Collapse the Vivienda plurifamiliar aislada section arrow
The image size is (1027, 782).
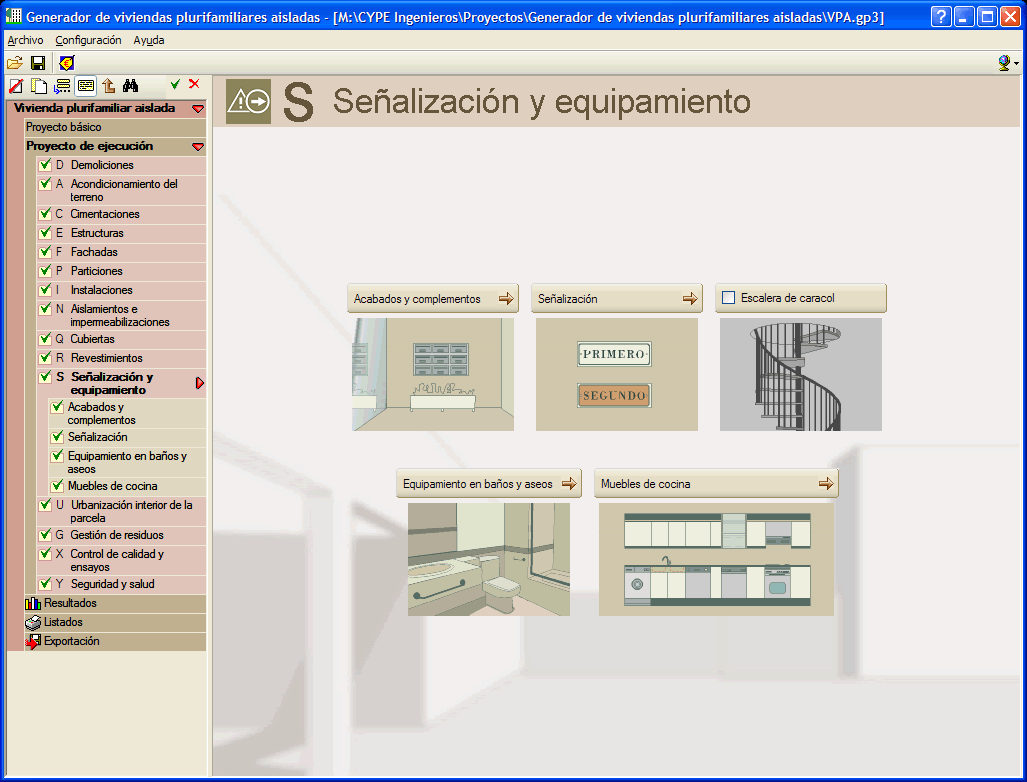tap(198, 108)
